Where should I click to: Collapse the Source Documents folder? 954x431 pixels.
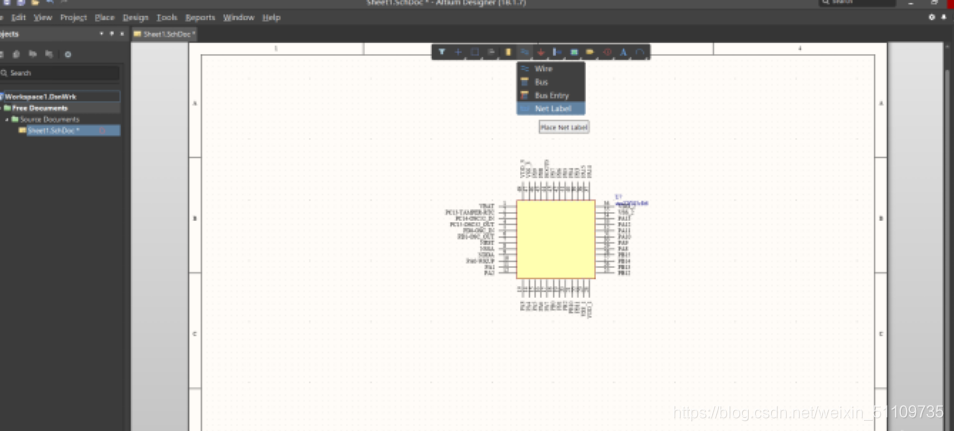tap(8, 119)
